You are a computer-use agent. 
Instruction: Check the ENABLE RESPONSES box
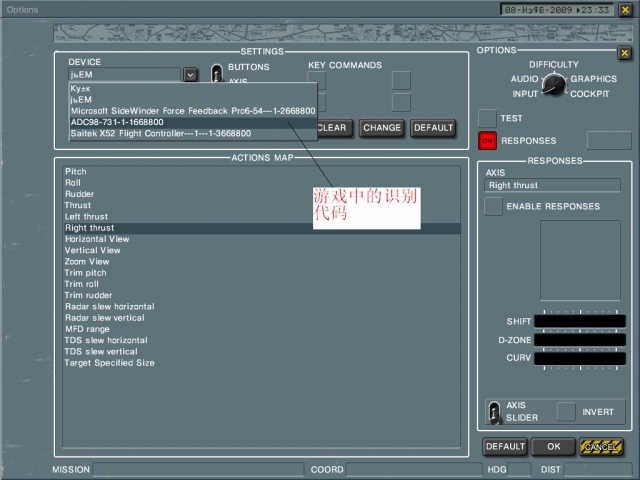pos(493,207)
